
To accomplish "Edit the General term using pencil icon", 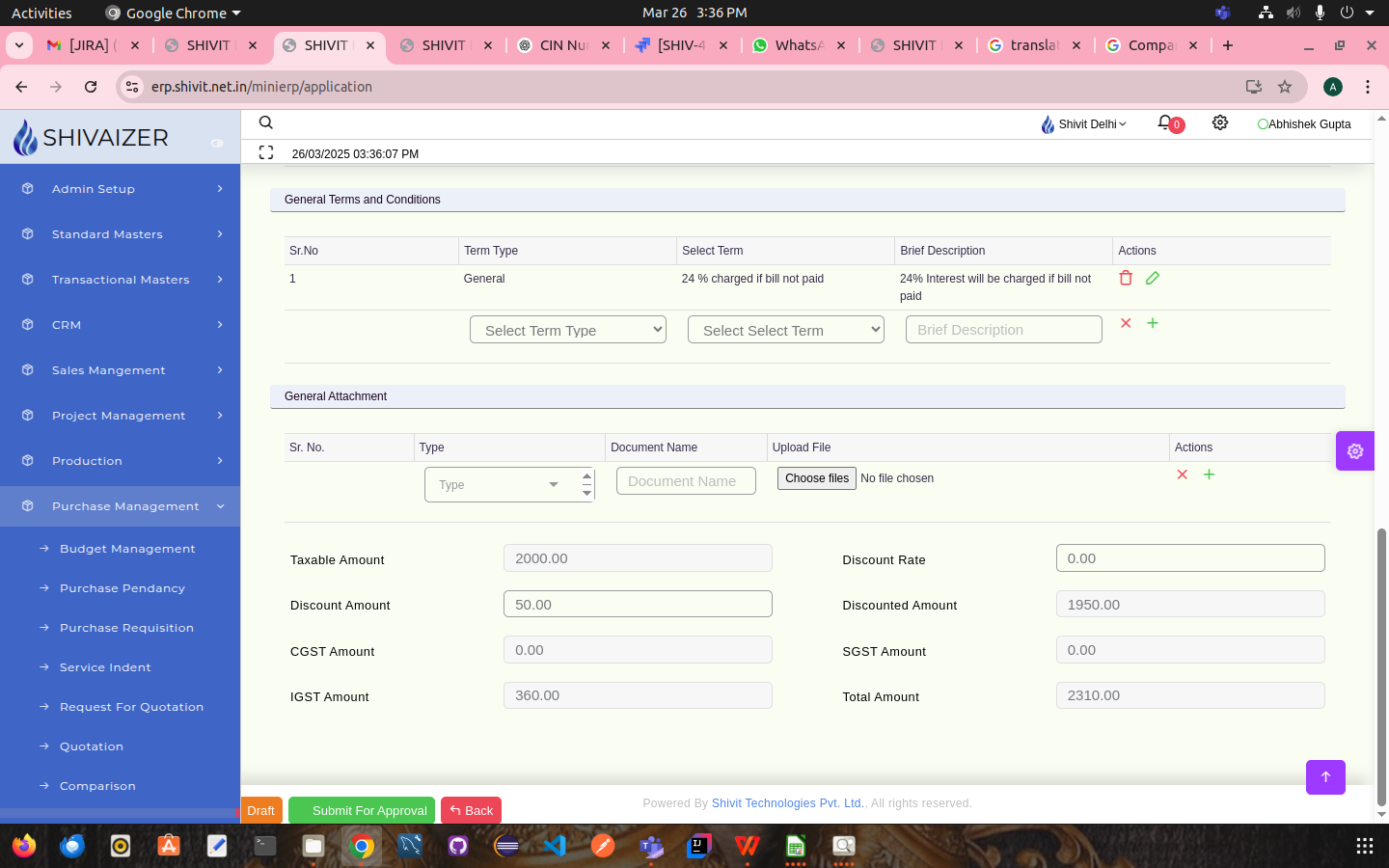I will pos(1153,278).
